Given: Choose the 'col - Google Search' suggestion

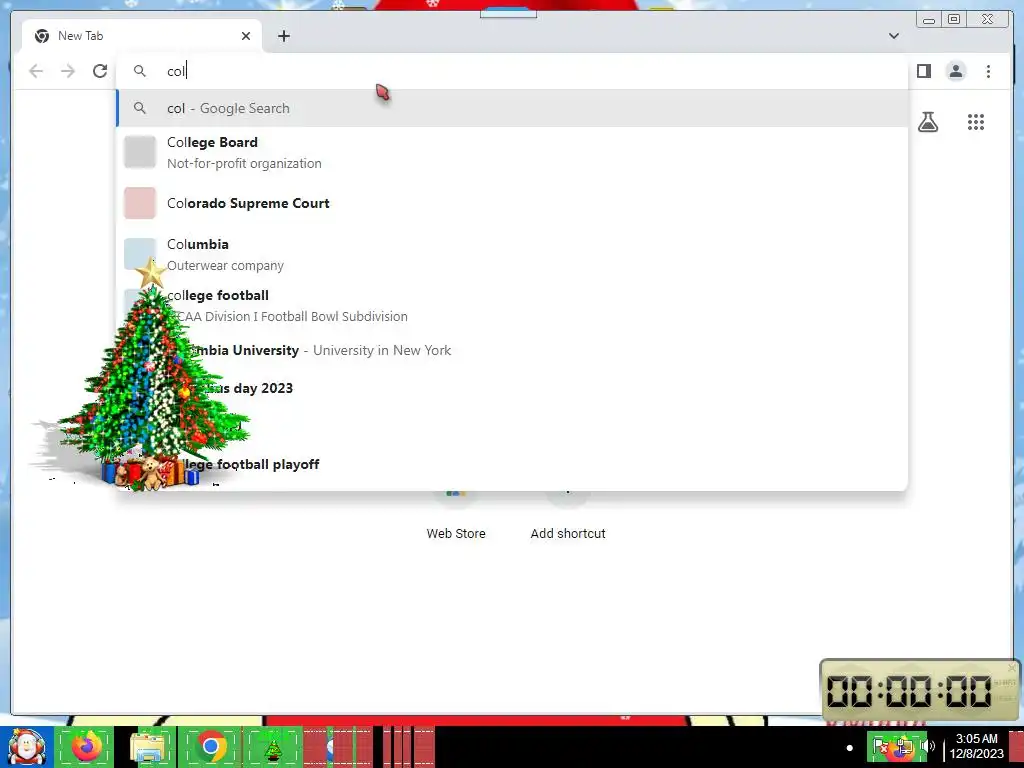Looking at the screenshot, I should 512,108.
